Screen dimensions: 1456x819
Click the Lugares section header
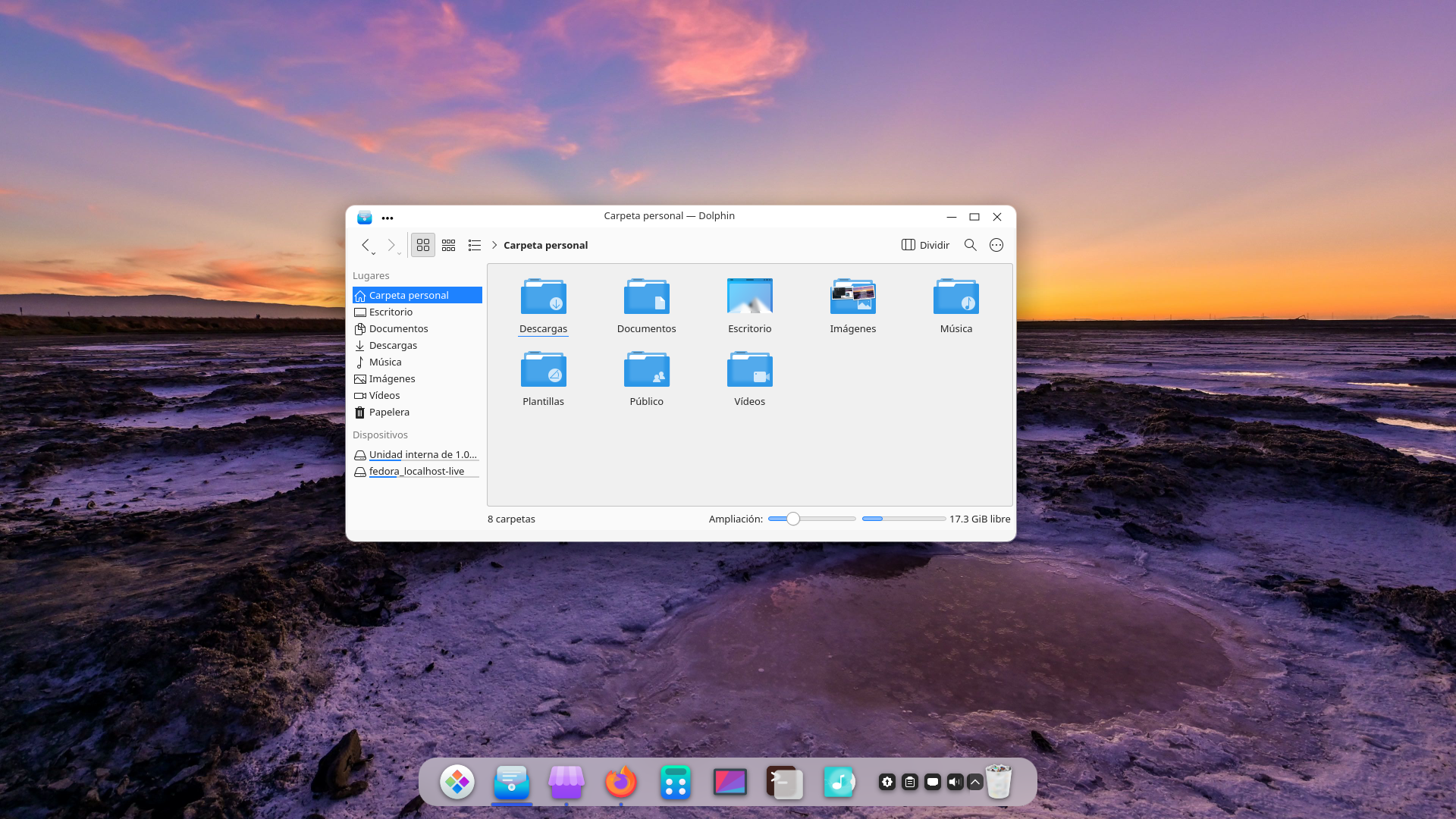(371, 275)
